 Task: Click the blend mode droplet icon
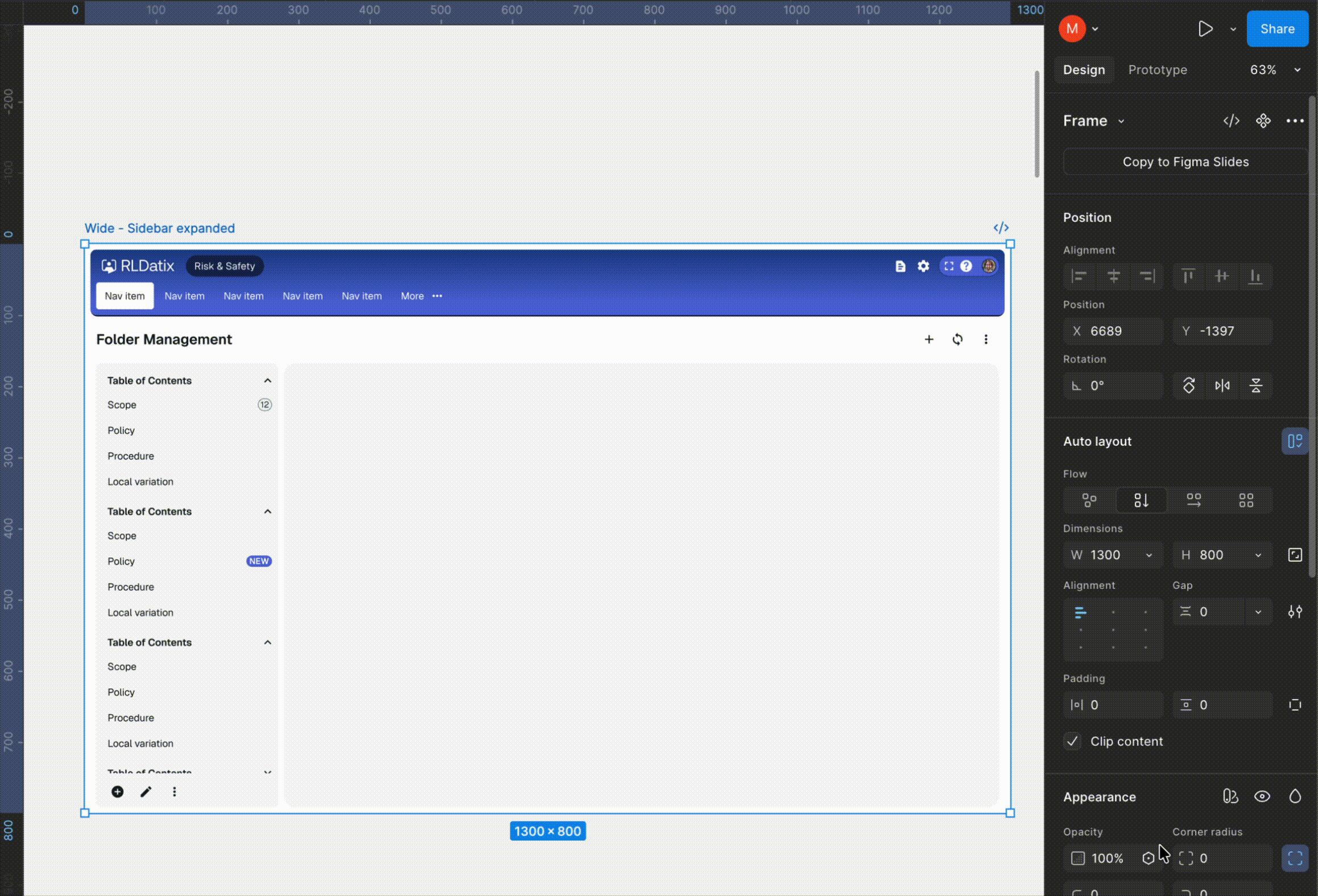click(x=1295, y=797)
